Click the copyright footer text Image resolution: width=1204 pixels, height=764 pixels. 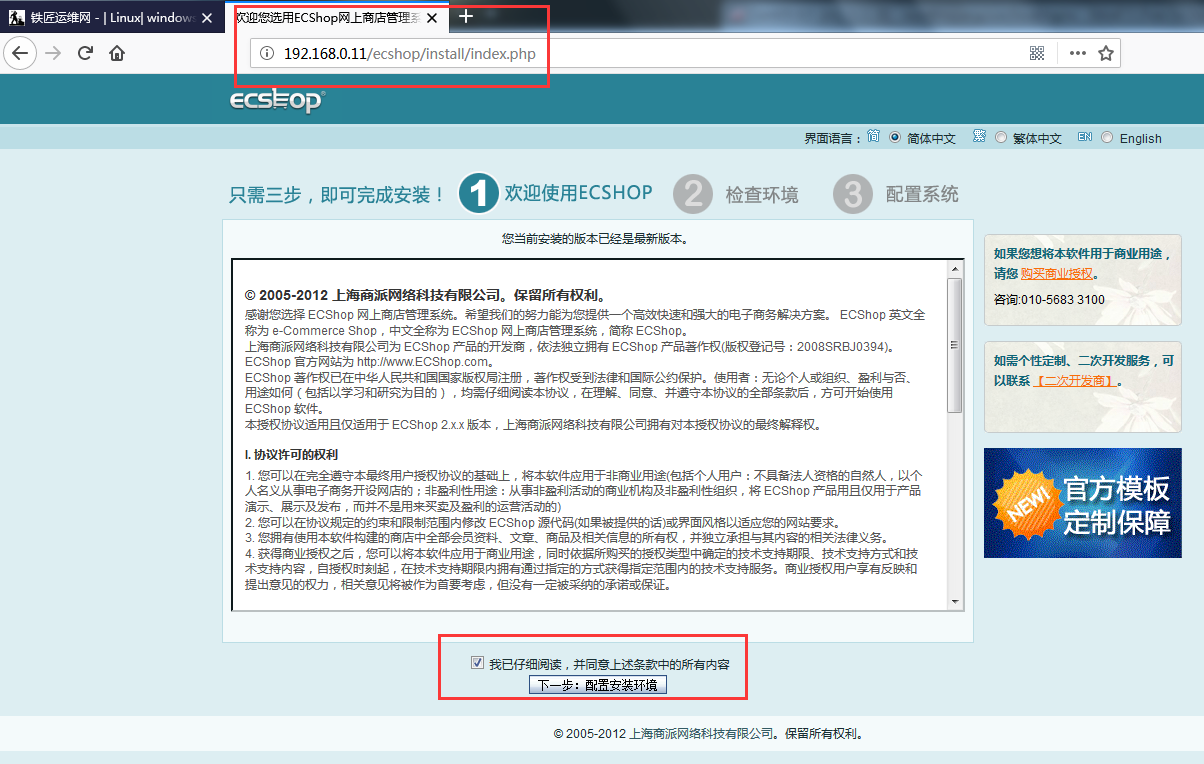point(708,733)
